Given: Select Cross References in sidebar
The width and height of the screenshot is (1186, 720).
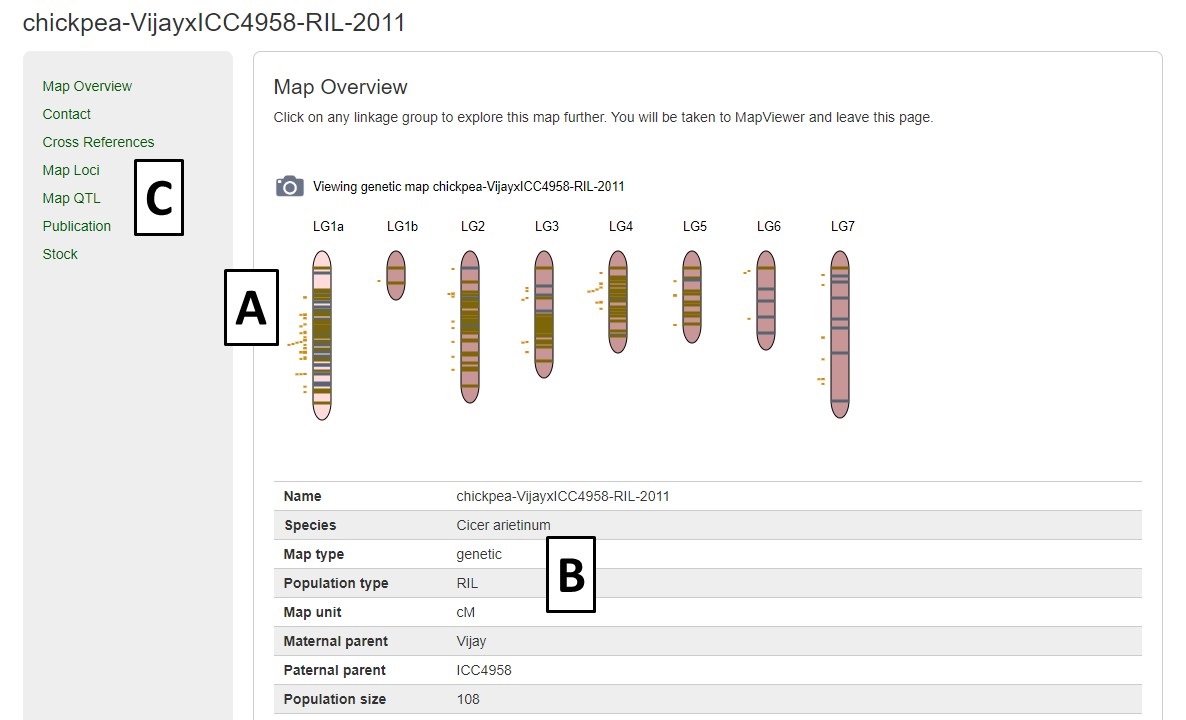Looking at the screenshot, I should pyautogui.click(x=98, y=142).
